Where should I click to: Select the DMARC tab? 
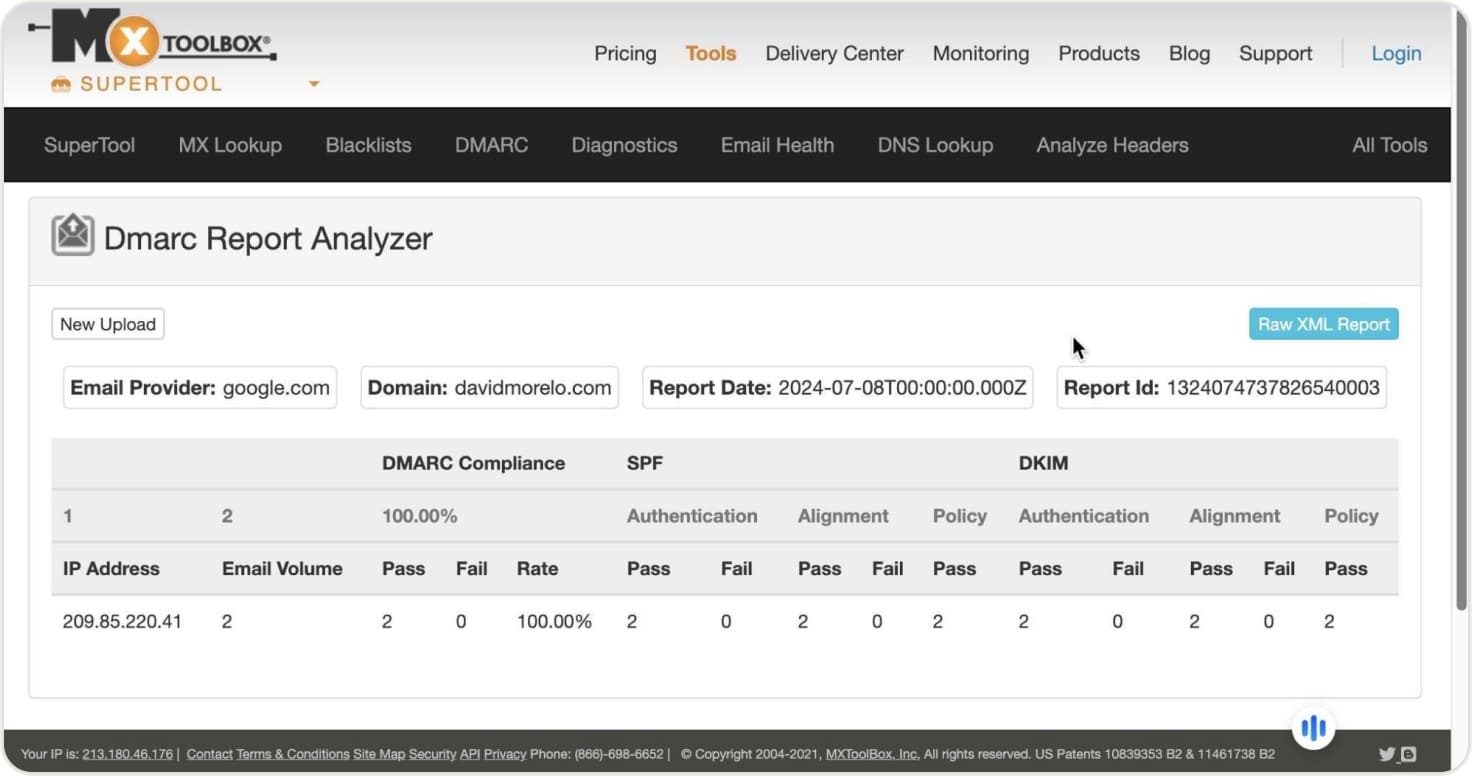[x=491, y=145]
